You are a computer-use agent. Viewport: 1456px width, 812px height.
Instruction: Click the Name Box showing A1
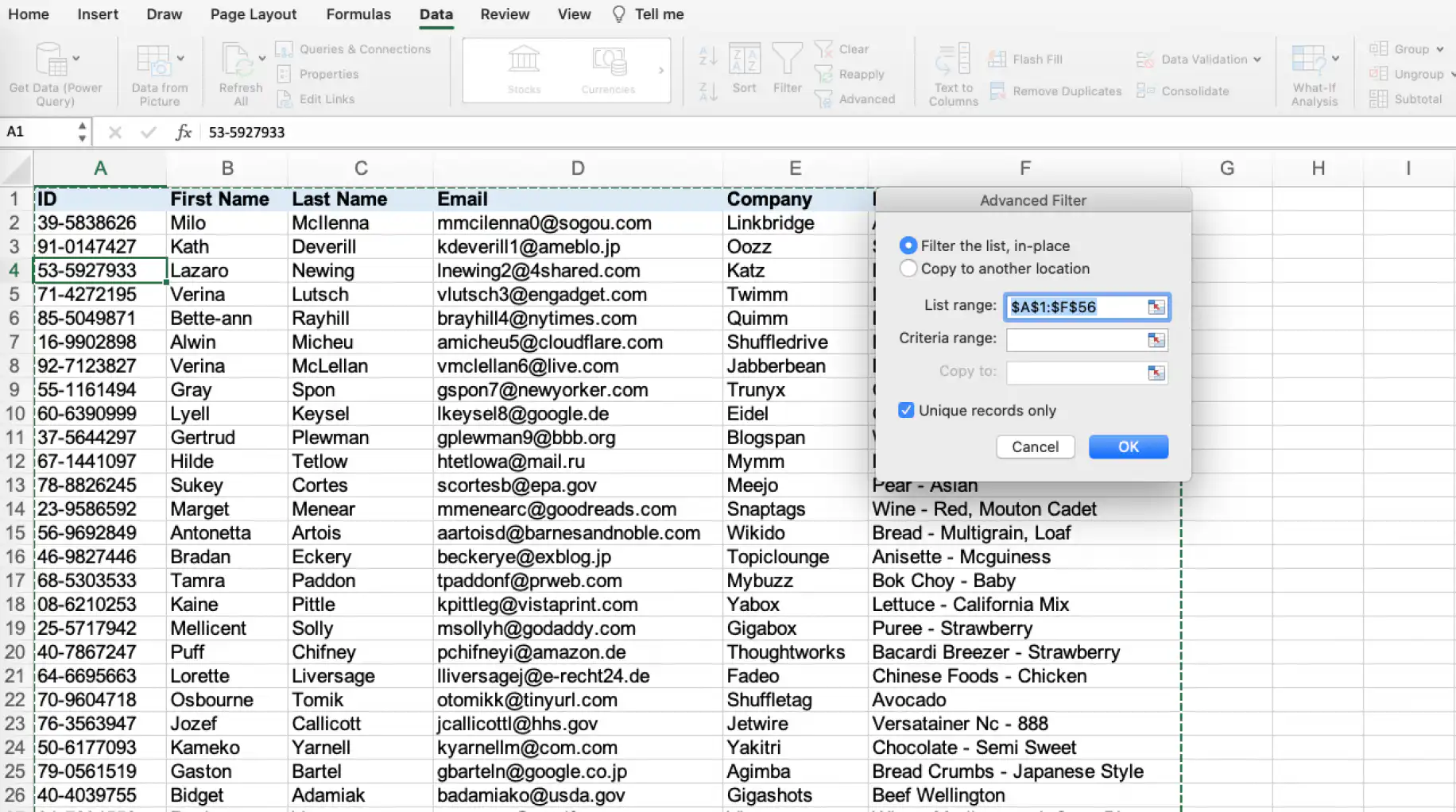[38, 132]
